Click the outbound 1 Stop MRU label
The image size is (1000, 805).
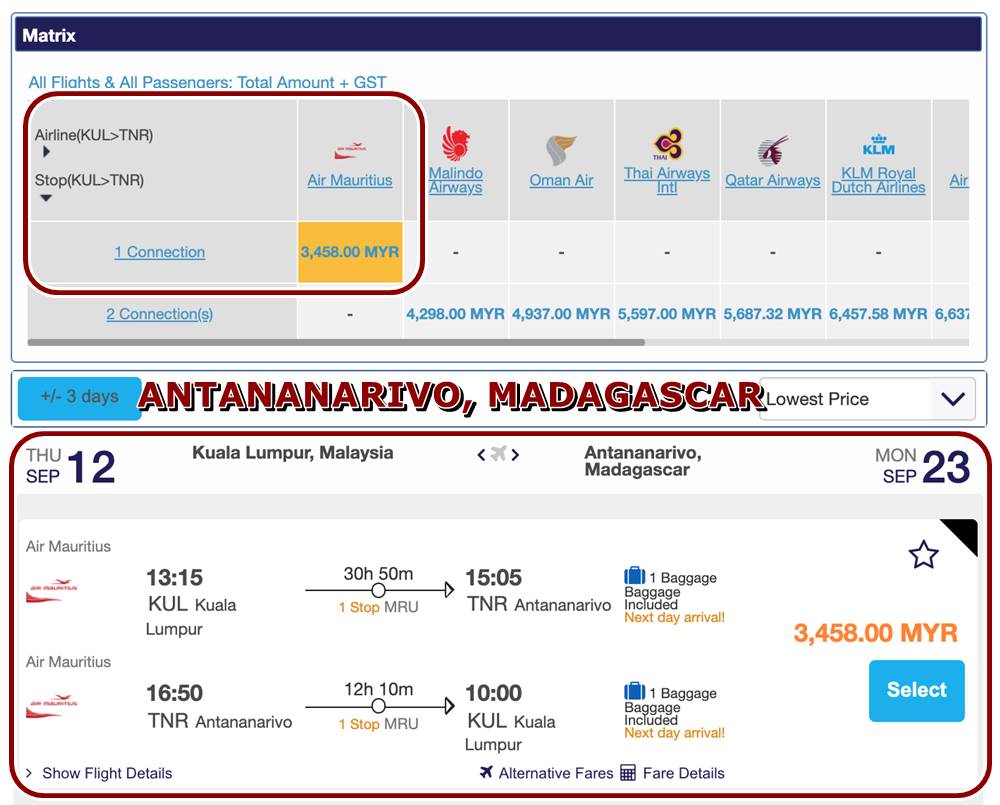pyautogui.click(x=378, y=607)
